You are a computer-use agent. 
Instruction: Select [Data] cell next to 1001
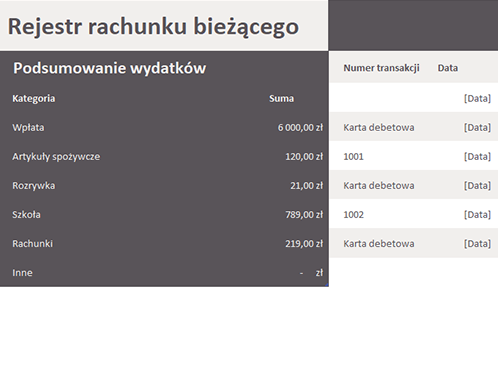[x=477, y=156]
